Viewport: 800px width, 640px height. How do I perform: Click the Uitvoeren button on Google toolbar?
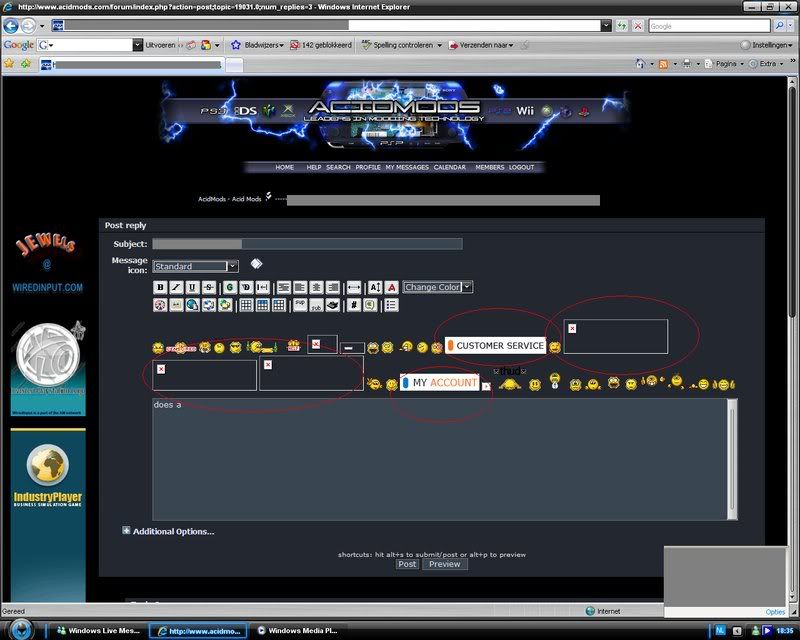point(160,45)
